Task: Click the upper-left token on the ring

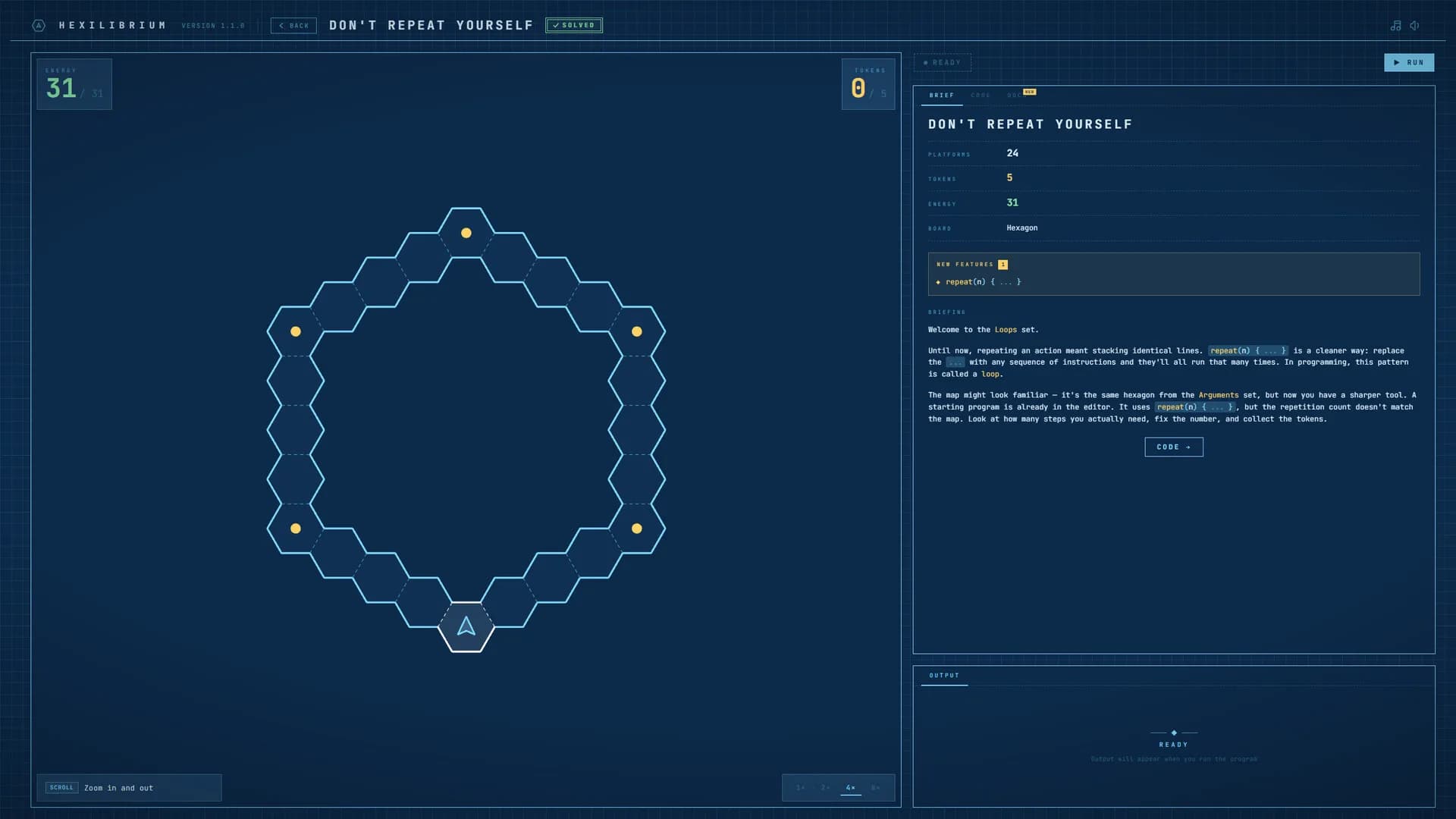Action: (x=296, y=331)
